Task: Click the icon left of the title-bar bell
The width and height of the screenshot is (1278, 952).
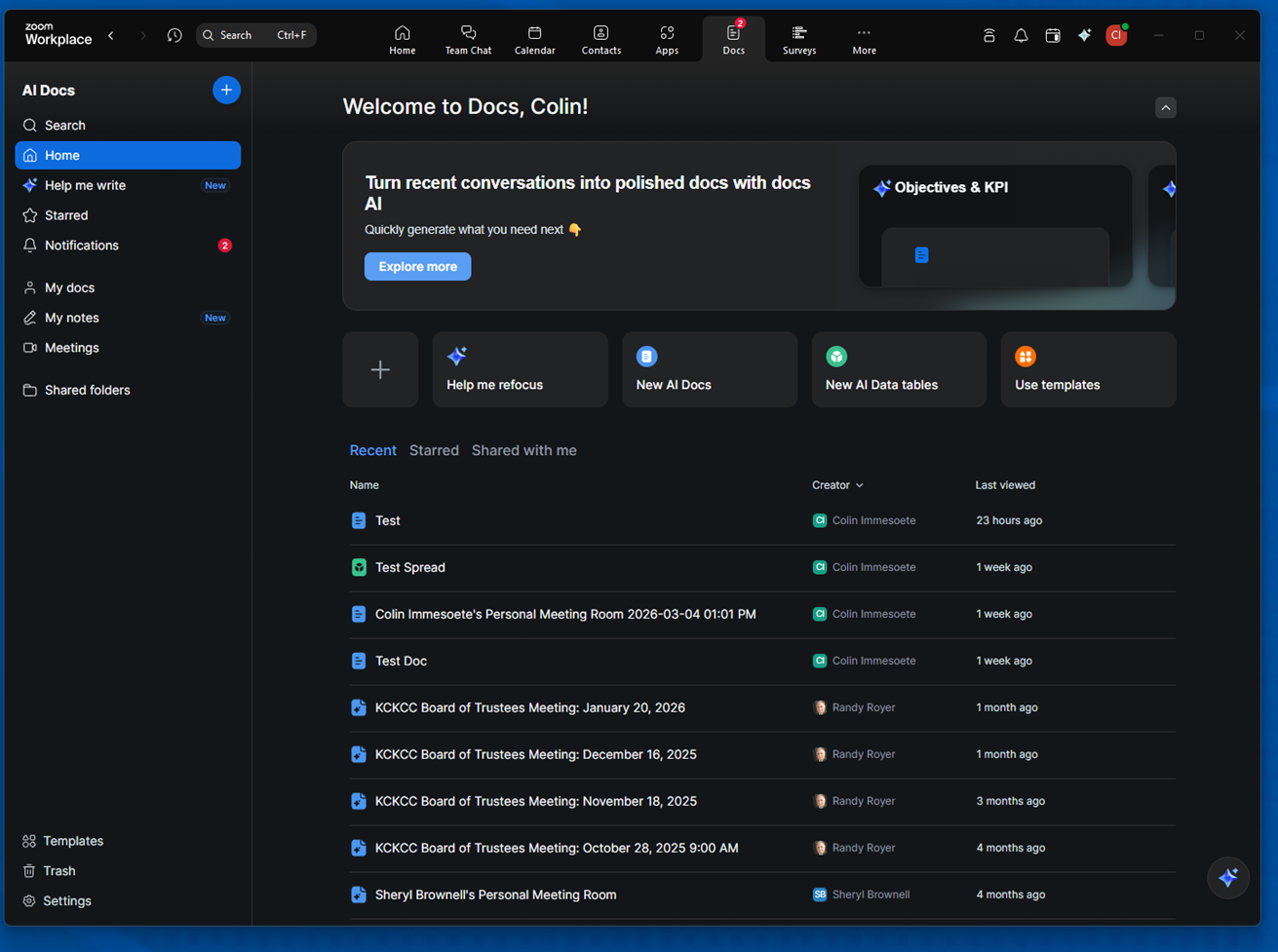Action: (988, 35)
